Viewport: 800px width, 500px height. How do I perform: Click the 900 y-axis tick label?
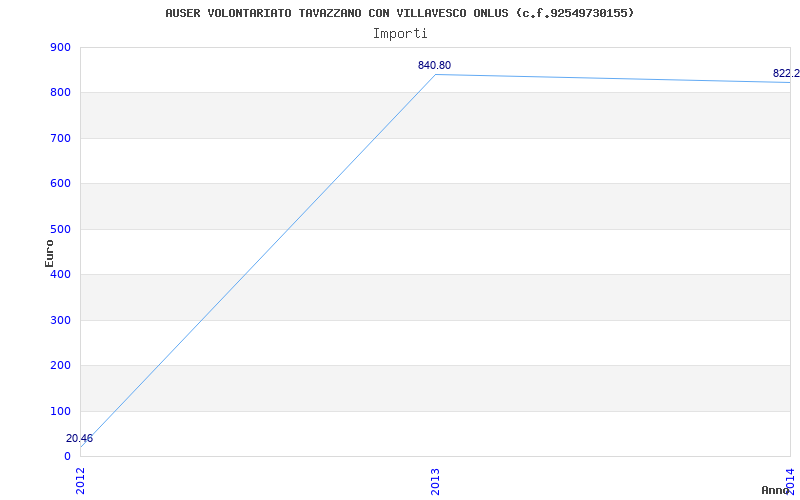coord(60,47)
